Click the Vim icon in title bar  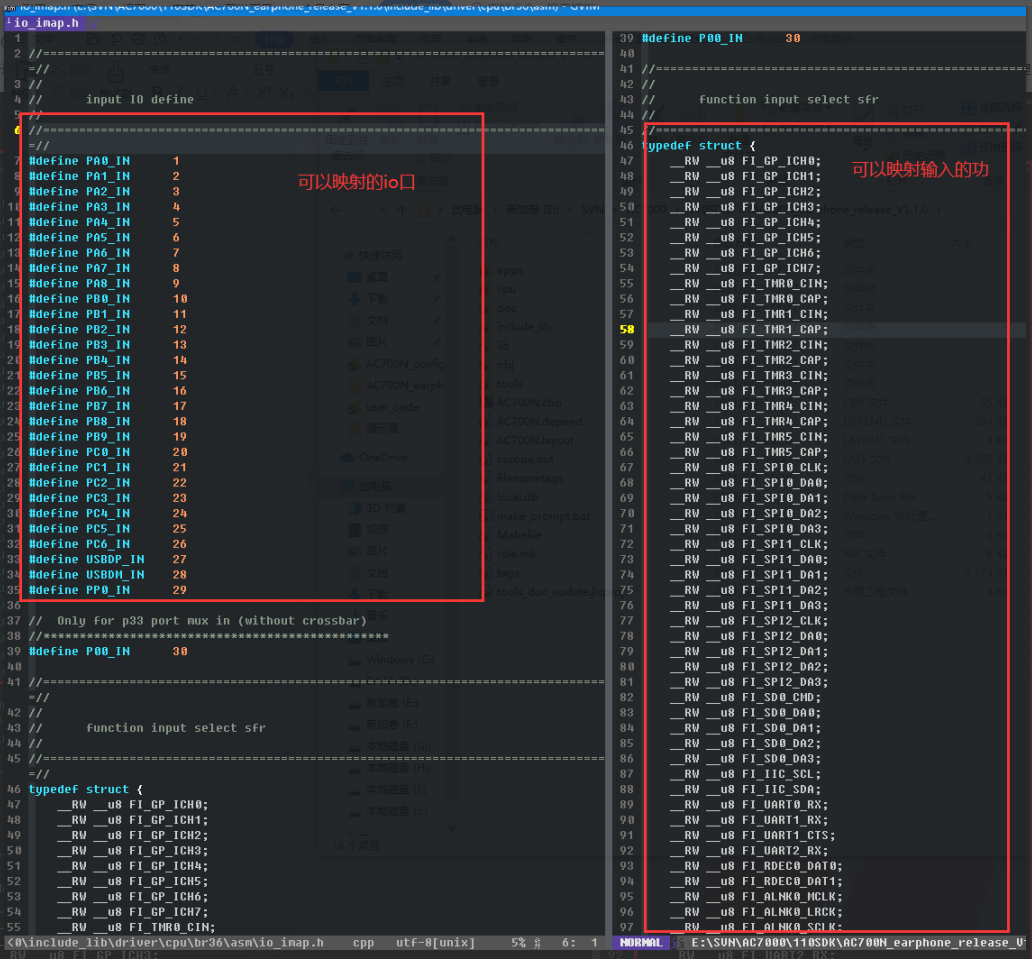(x=9, y=6)
